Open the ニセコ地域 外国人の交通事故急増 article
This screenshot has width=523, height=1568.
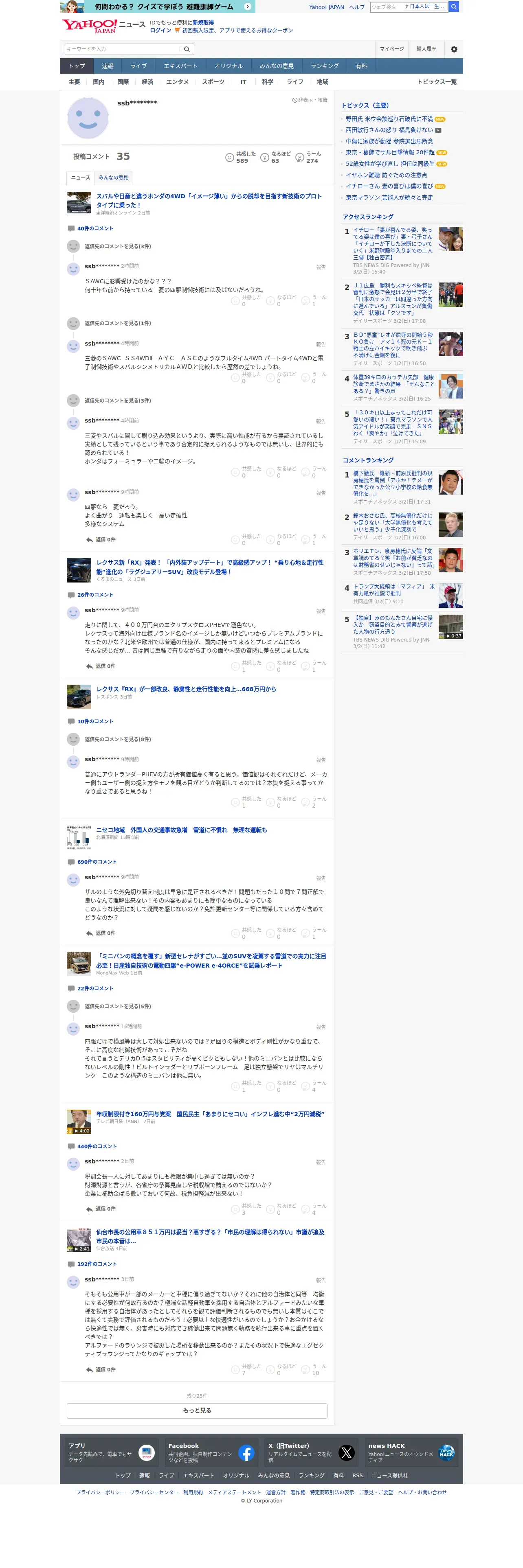[181, 830]
